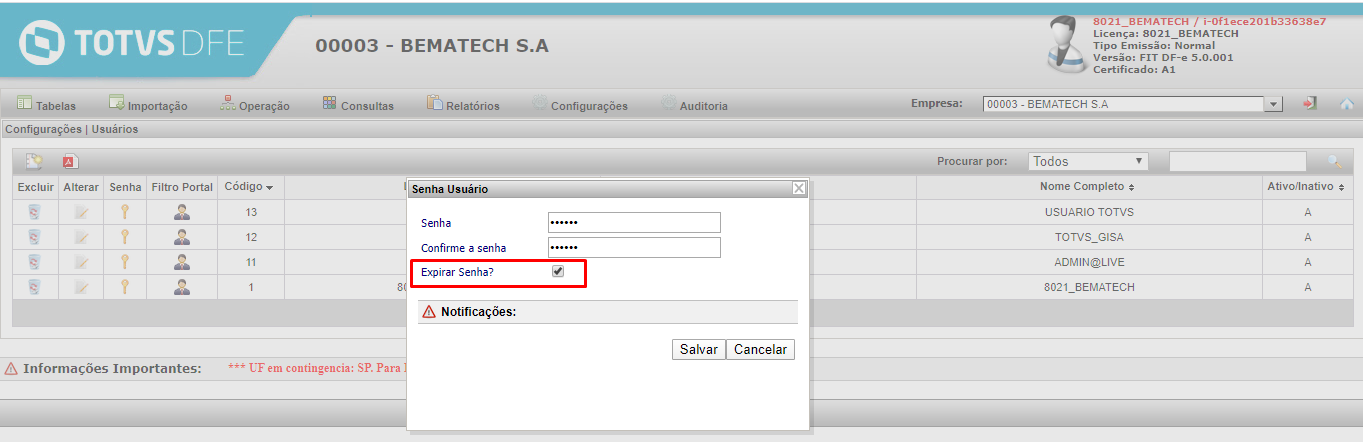Open the Importação menu
Screen dimensions: 1363x442
coord(148,105)
